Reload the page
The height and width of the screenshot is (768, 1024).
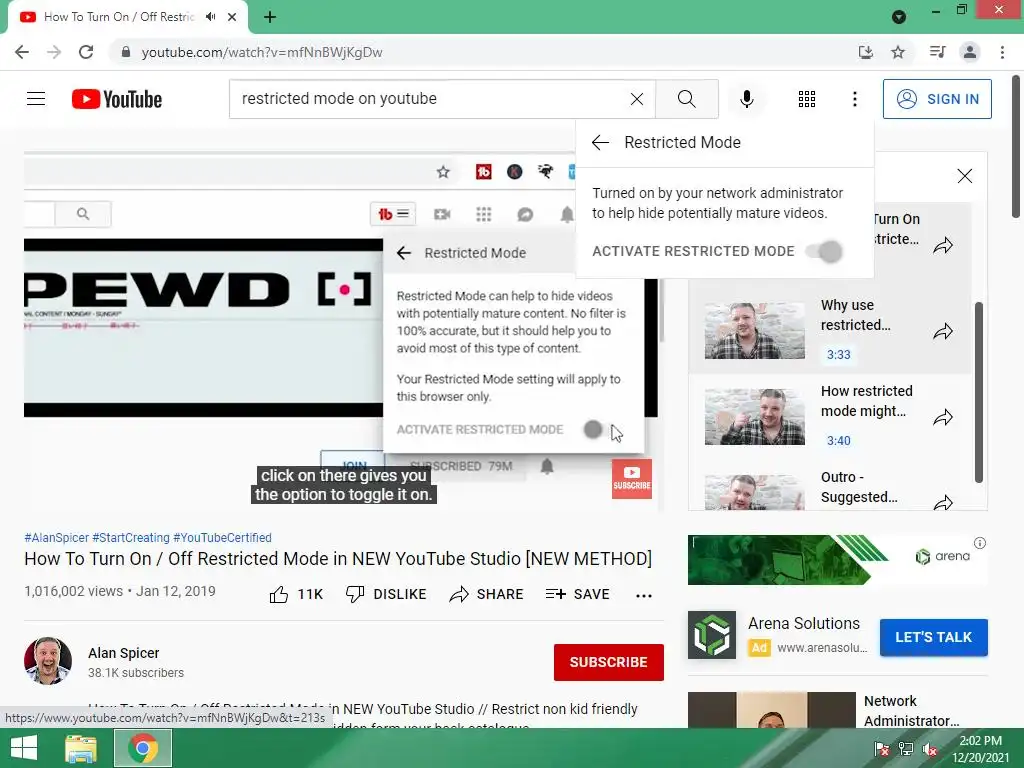(x=86, y=52)
